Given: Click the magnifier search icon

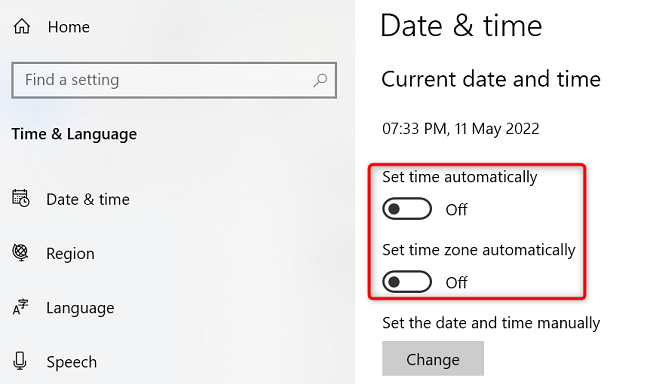Looking at the screenshot, I should coord(320,80).
